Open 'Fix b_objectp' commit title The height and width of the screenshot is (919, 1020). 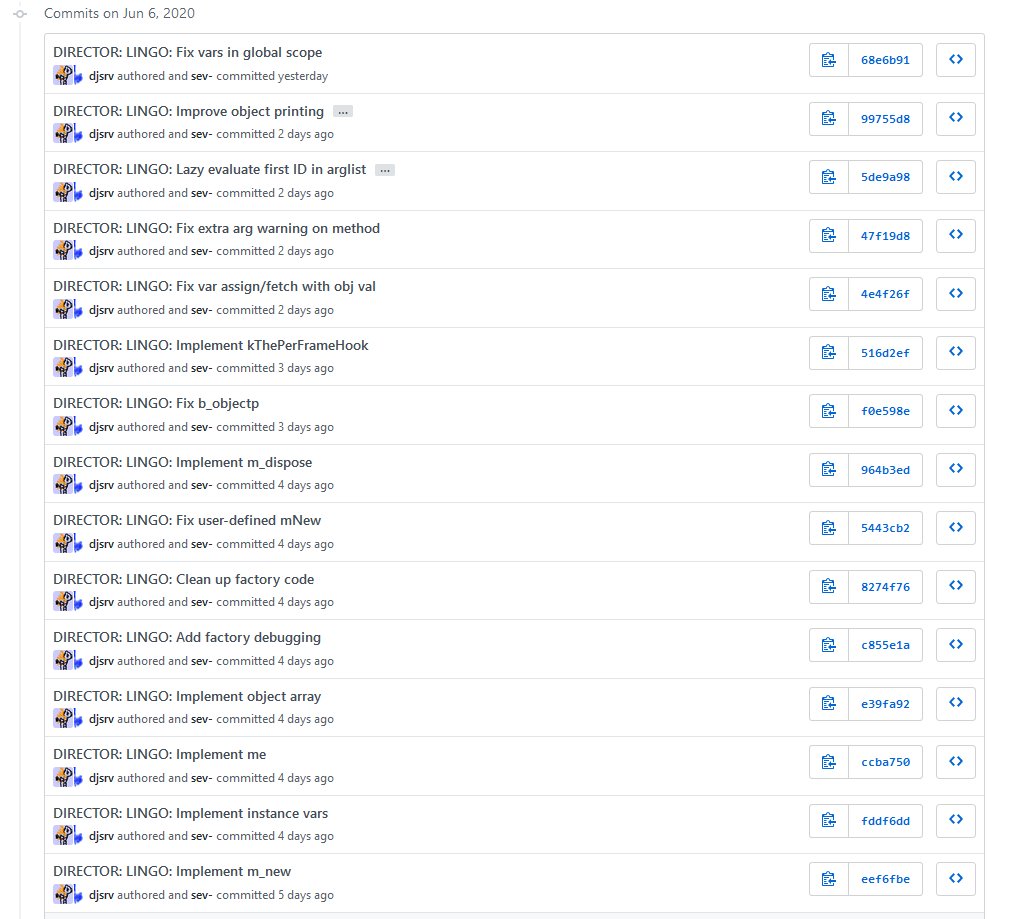(156, 403)
